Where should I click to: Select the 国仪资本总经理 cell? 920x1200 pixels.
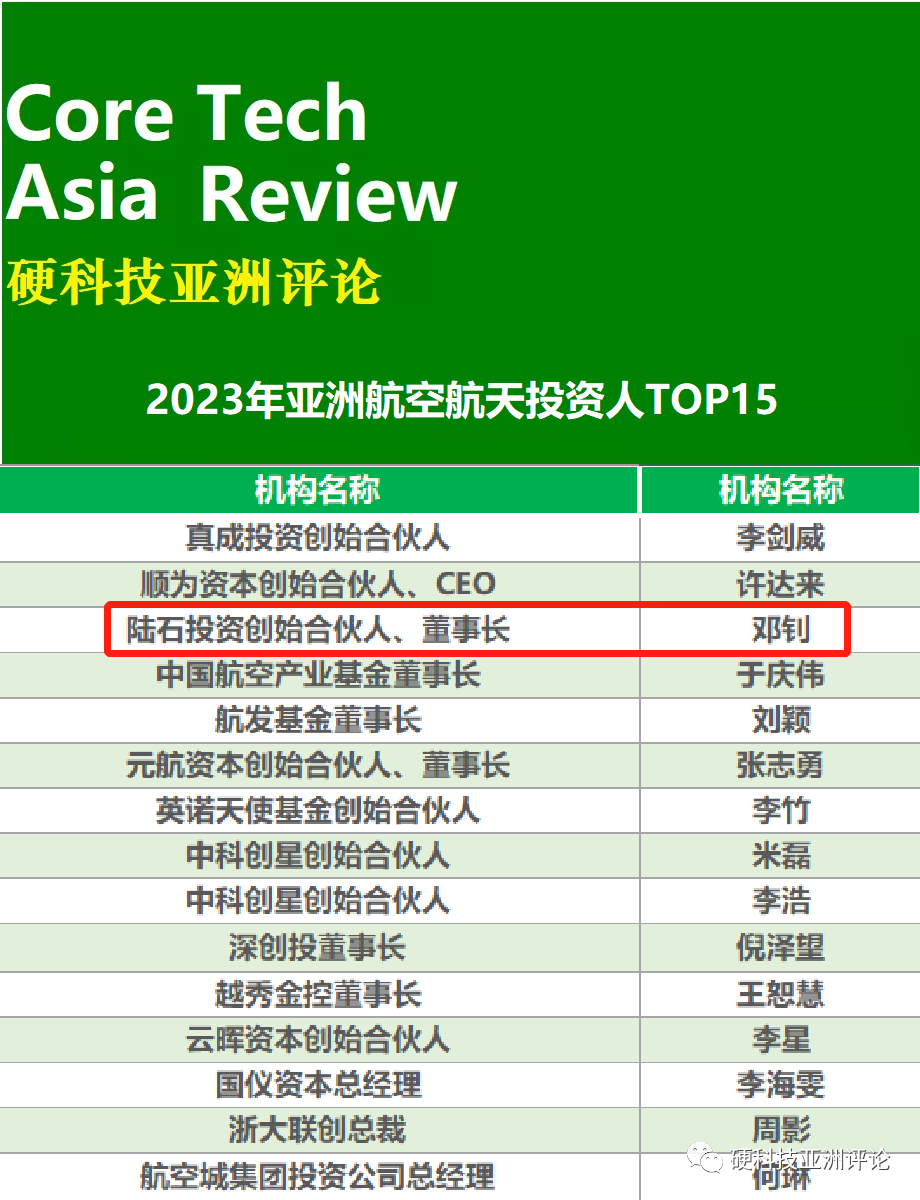pos(318,1084)
